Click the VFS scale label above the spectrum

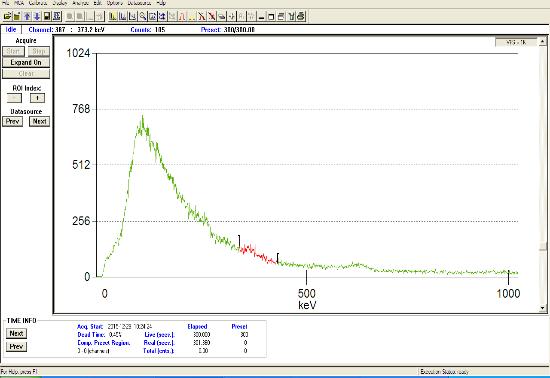pyautogui.click(x=516, y=42)
